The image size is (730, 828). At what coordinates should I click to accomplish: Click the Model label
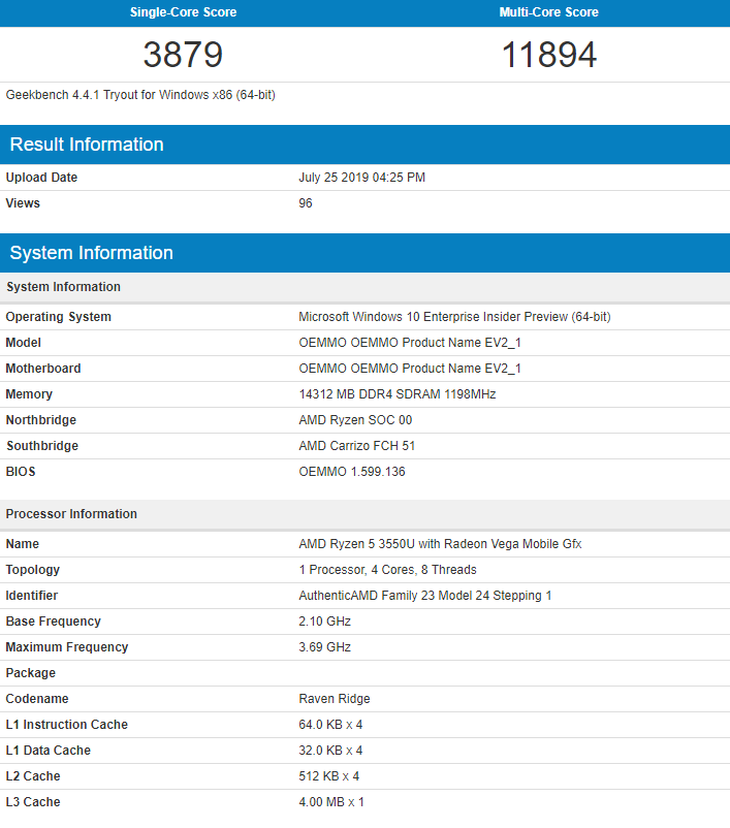coord(23,343)
